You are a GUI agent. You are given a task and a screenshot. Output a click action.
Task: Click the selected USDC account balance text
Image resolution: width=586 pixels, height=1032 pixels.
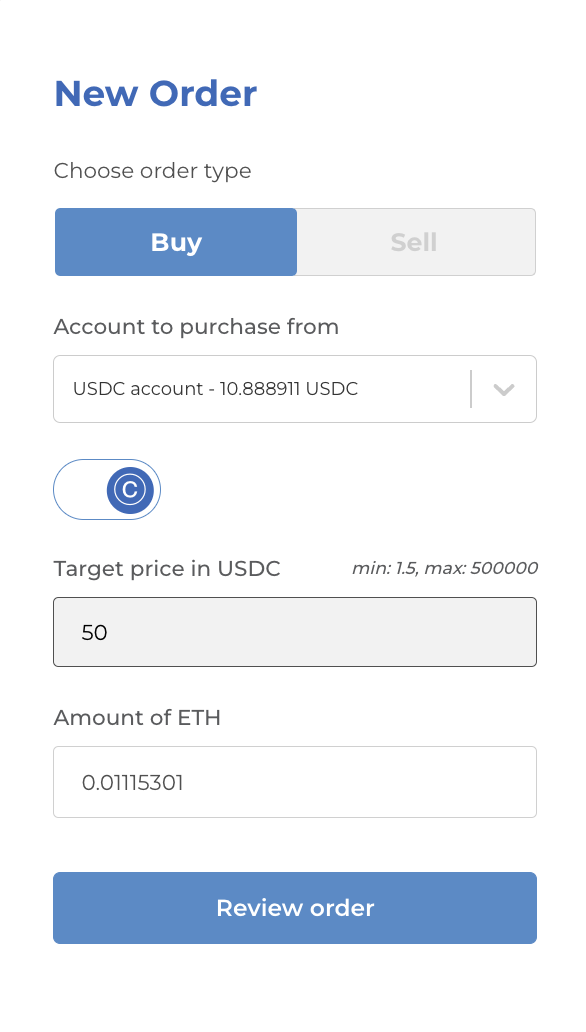[x=215, y=389]
